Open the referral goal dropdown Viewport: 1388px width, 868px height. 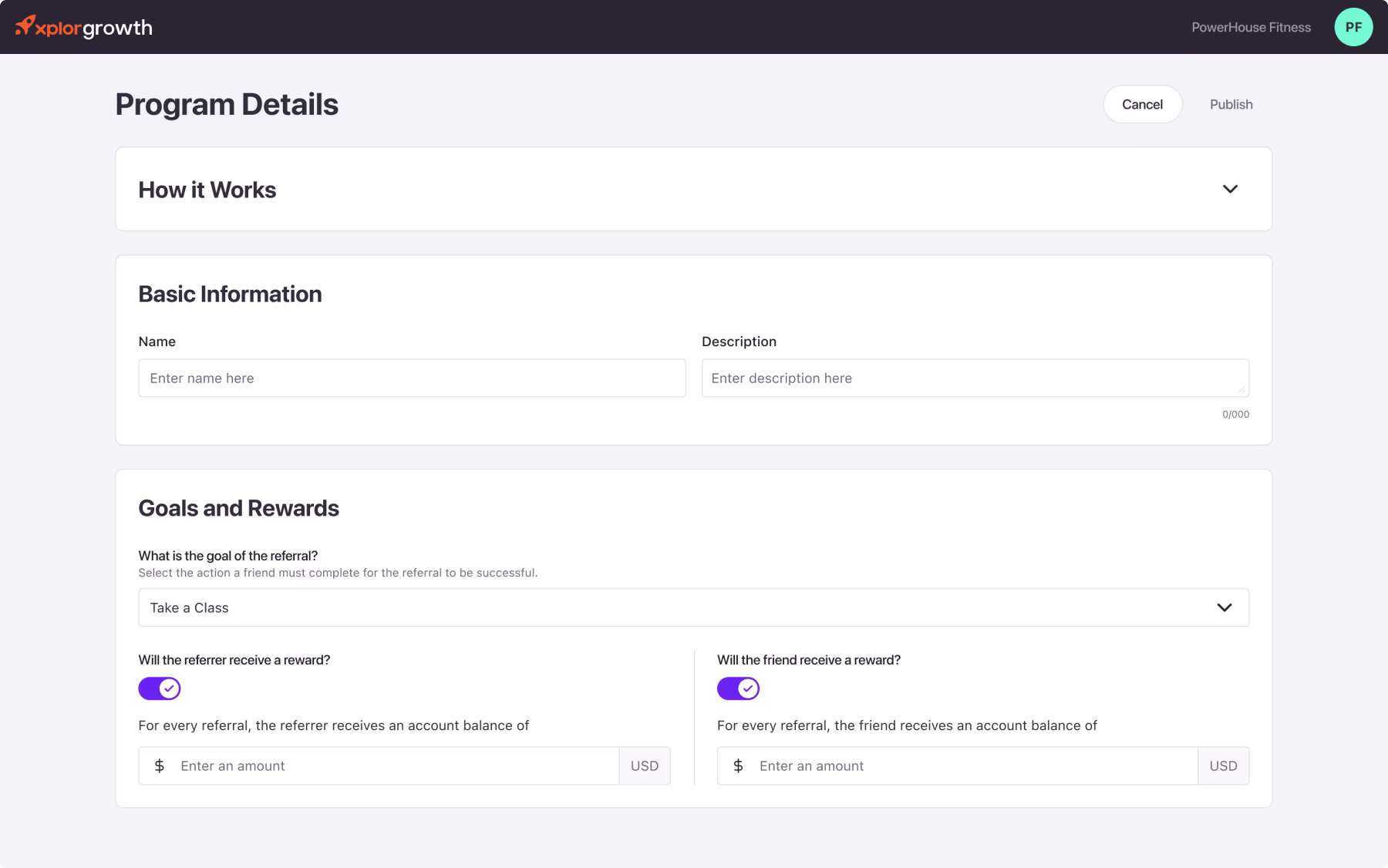(693, 607)
